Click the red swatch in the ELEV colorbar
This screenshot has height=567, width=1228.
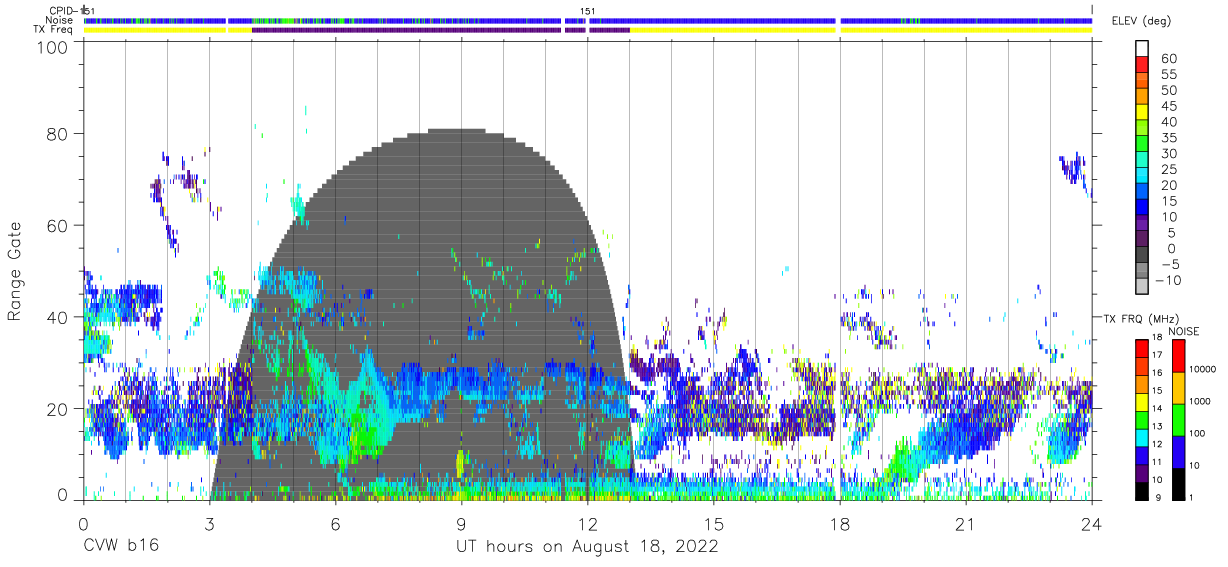(x=1141, y=65)
